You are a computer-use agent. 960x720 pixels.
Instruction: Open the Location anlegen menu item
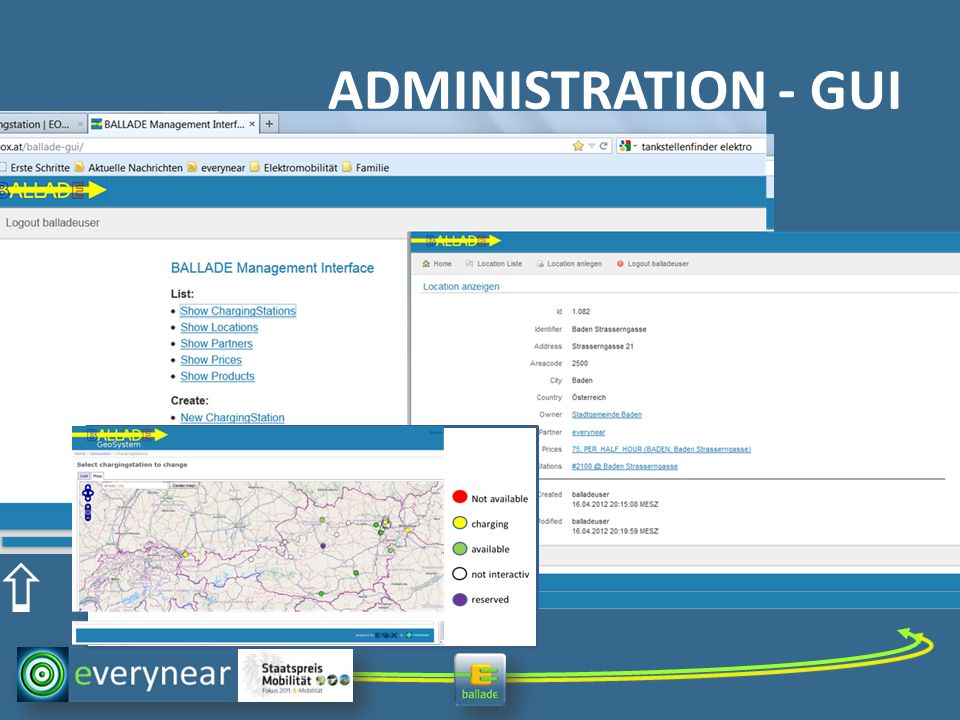tap(569, 264)
